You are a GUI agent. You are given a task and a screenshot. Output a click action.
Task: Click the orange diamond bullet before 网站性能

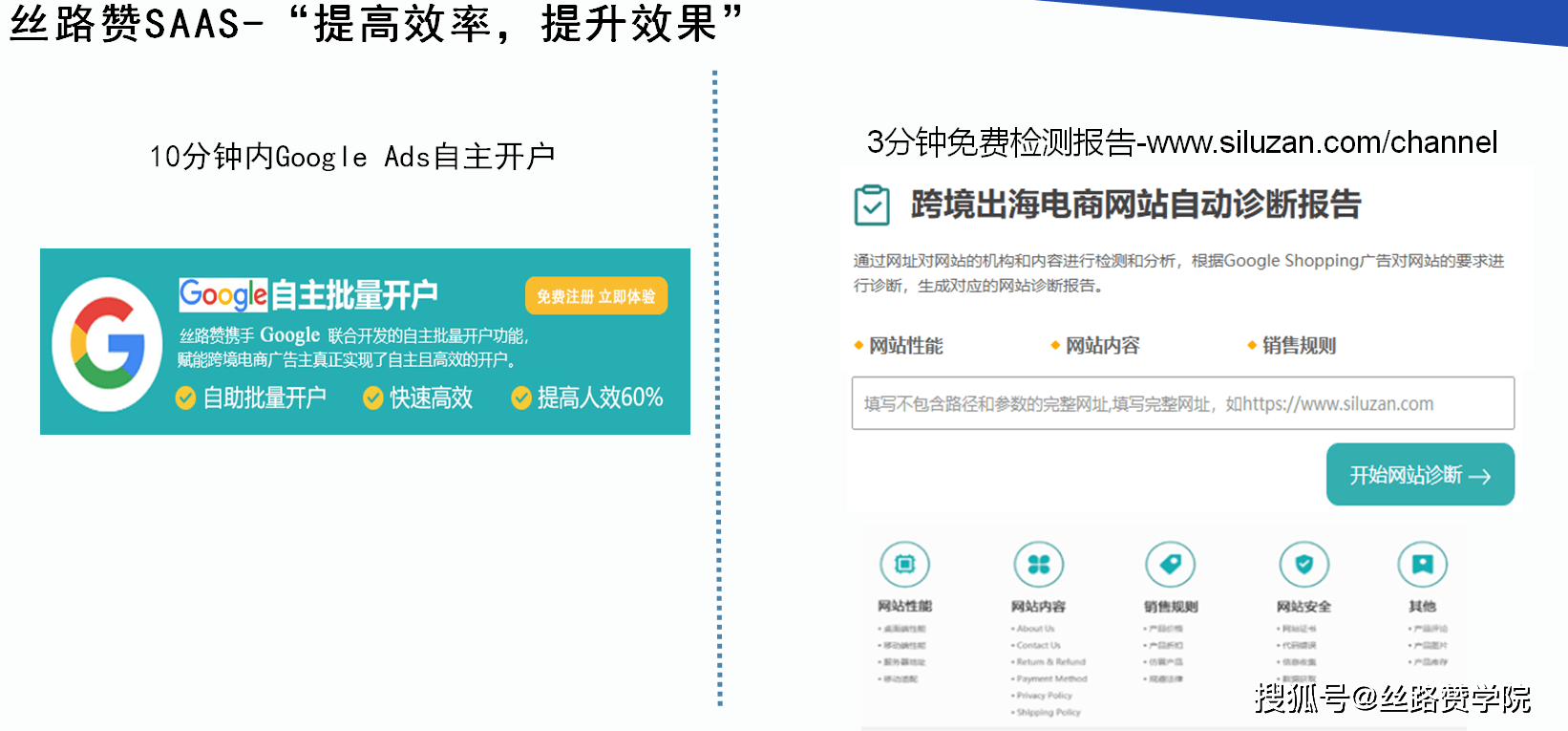point(858,345)
